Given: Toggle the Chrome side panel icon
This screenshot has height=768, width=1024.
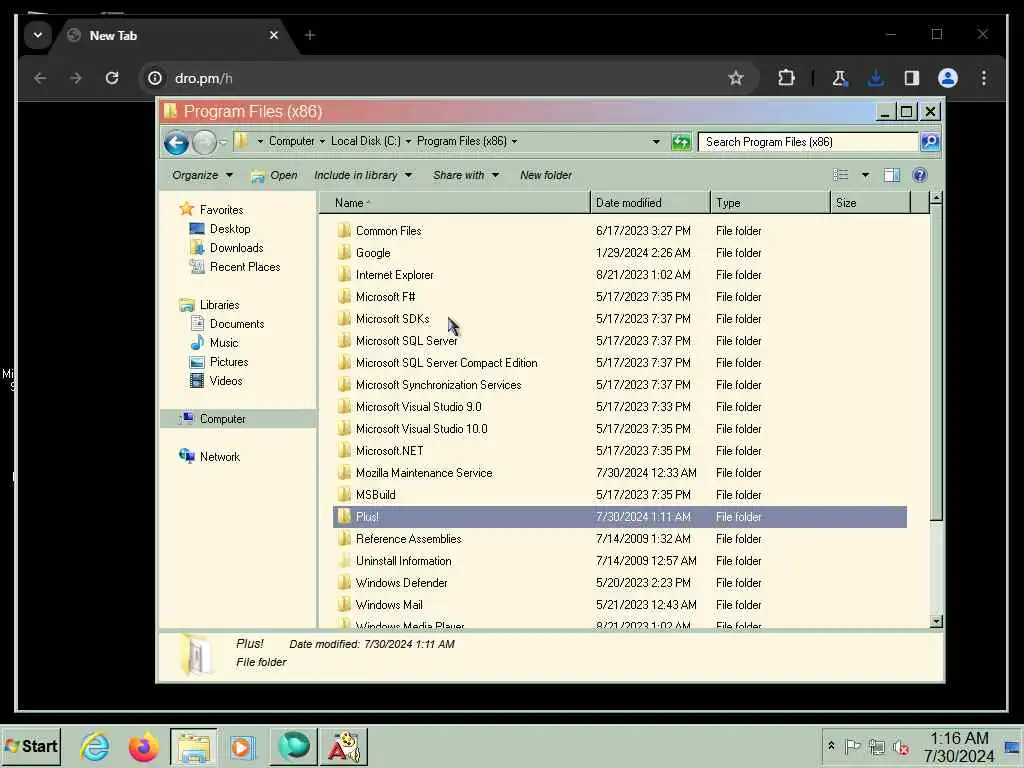Looking at the screenshot, I should click(912, 78).
